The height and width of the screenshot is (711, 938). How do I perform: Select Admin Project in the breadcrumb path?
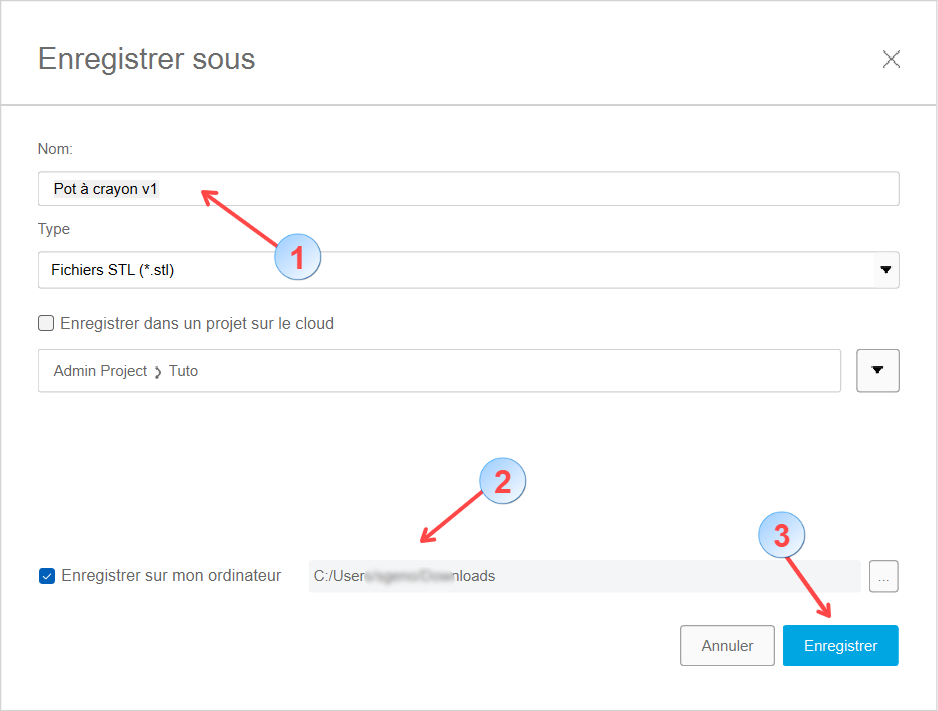(100, 371)
